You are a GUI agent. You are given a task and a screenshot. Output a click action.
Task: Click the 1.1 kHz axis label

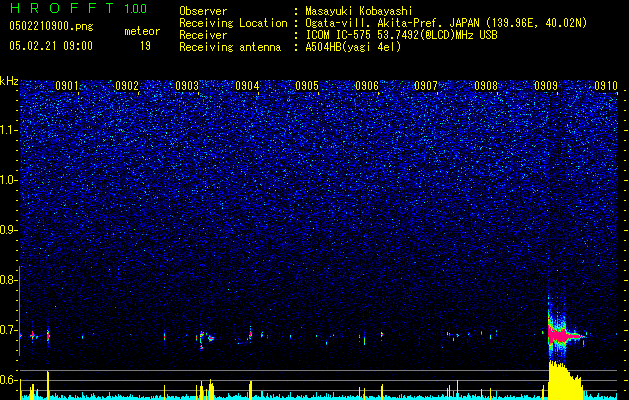point(9,130)
